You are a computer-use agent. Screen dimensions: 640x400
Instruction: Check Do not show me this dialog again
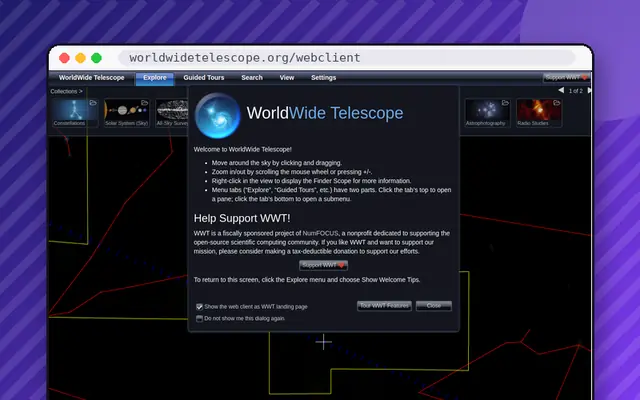pos(199,318)
